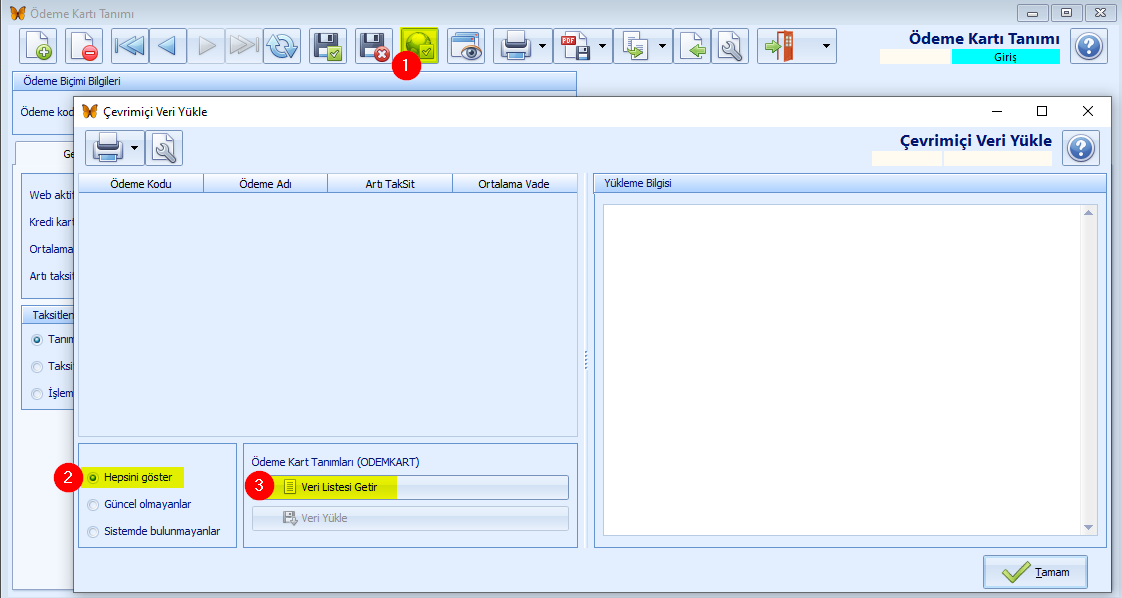Click the exit door icon
Viewport: 1122px width, 598px height.
tap(779, 46)
